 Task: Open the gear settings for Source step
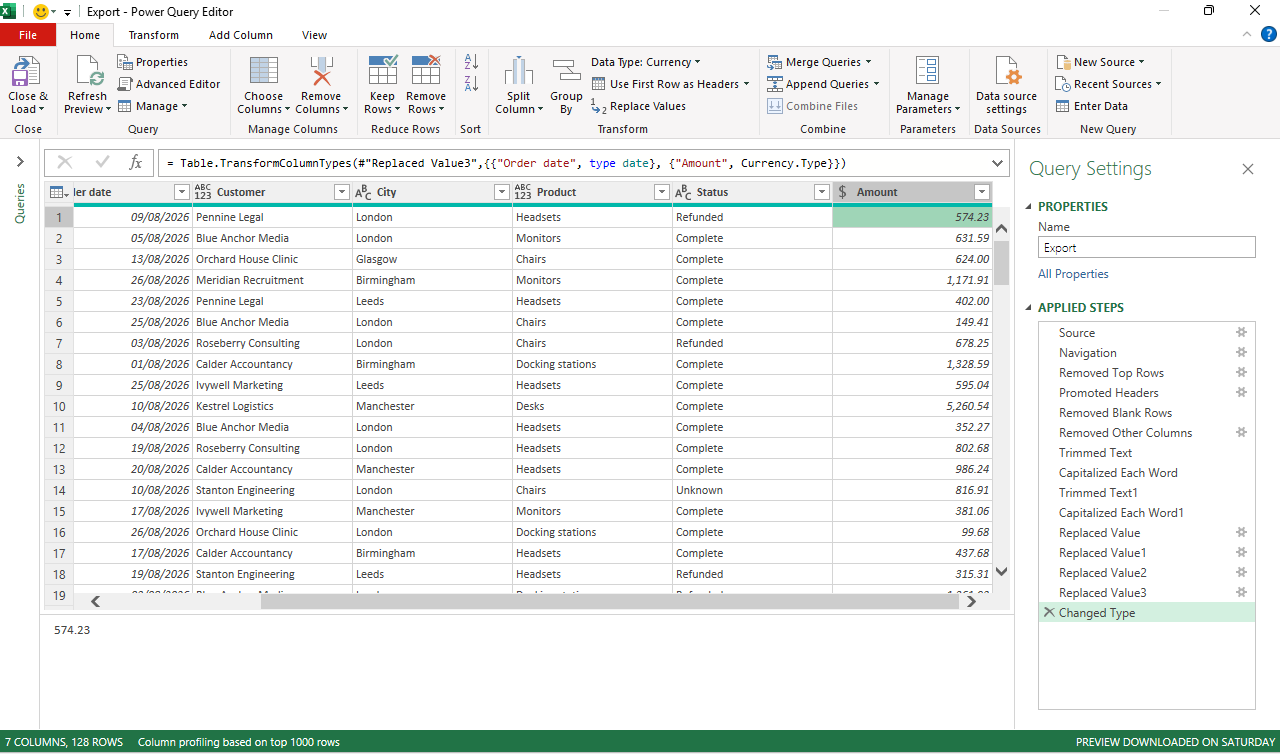(x=1242, y=333)
